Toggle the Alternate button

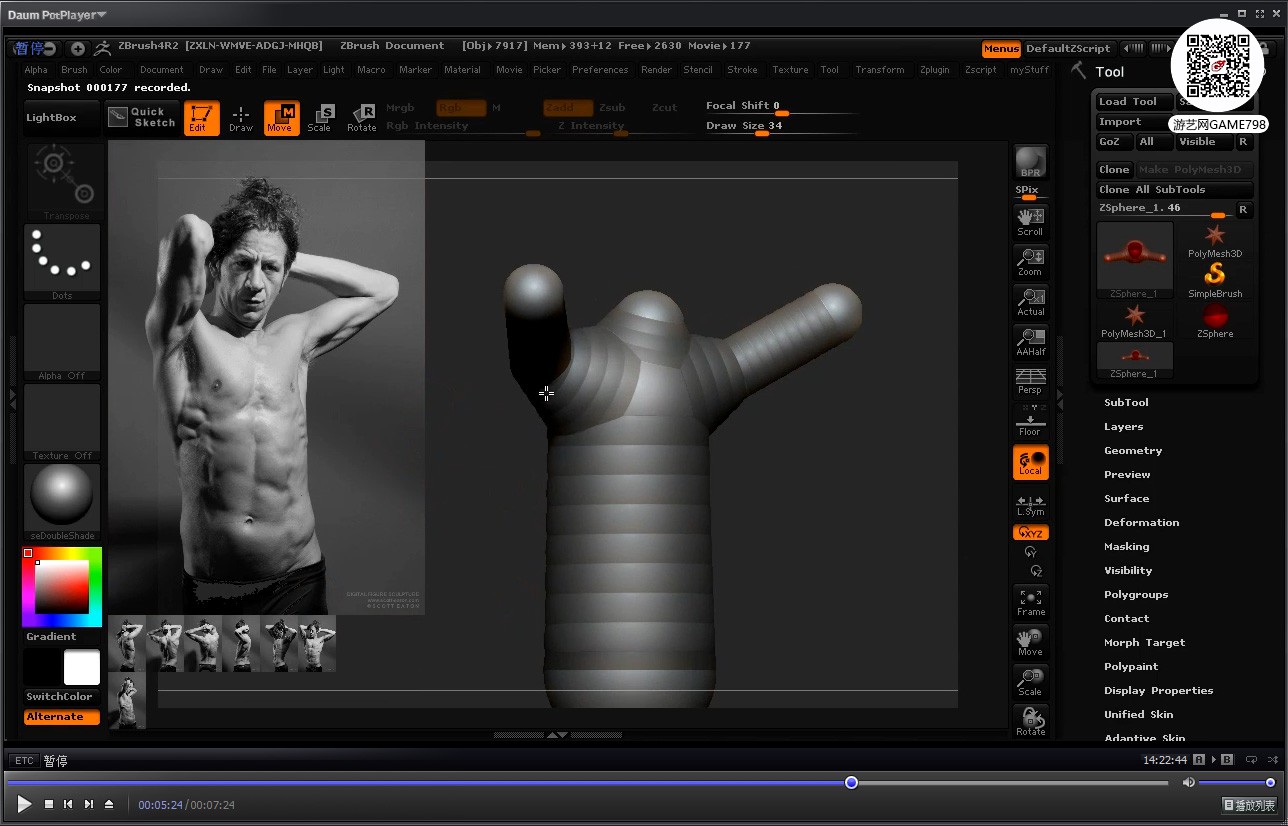[62, 717]
